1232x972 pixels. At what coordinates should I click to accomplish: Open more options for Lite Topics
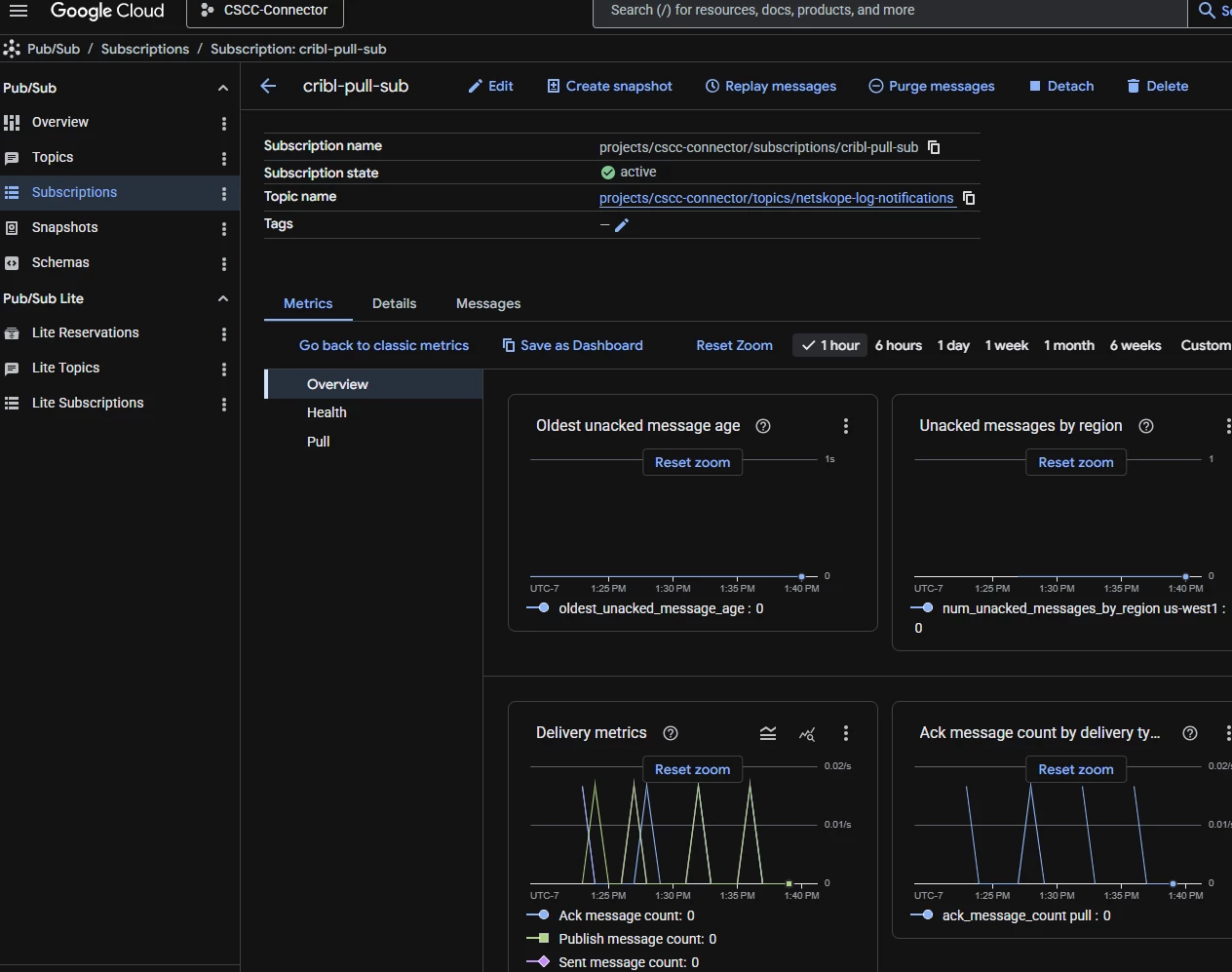point(224,369)
